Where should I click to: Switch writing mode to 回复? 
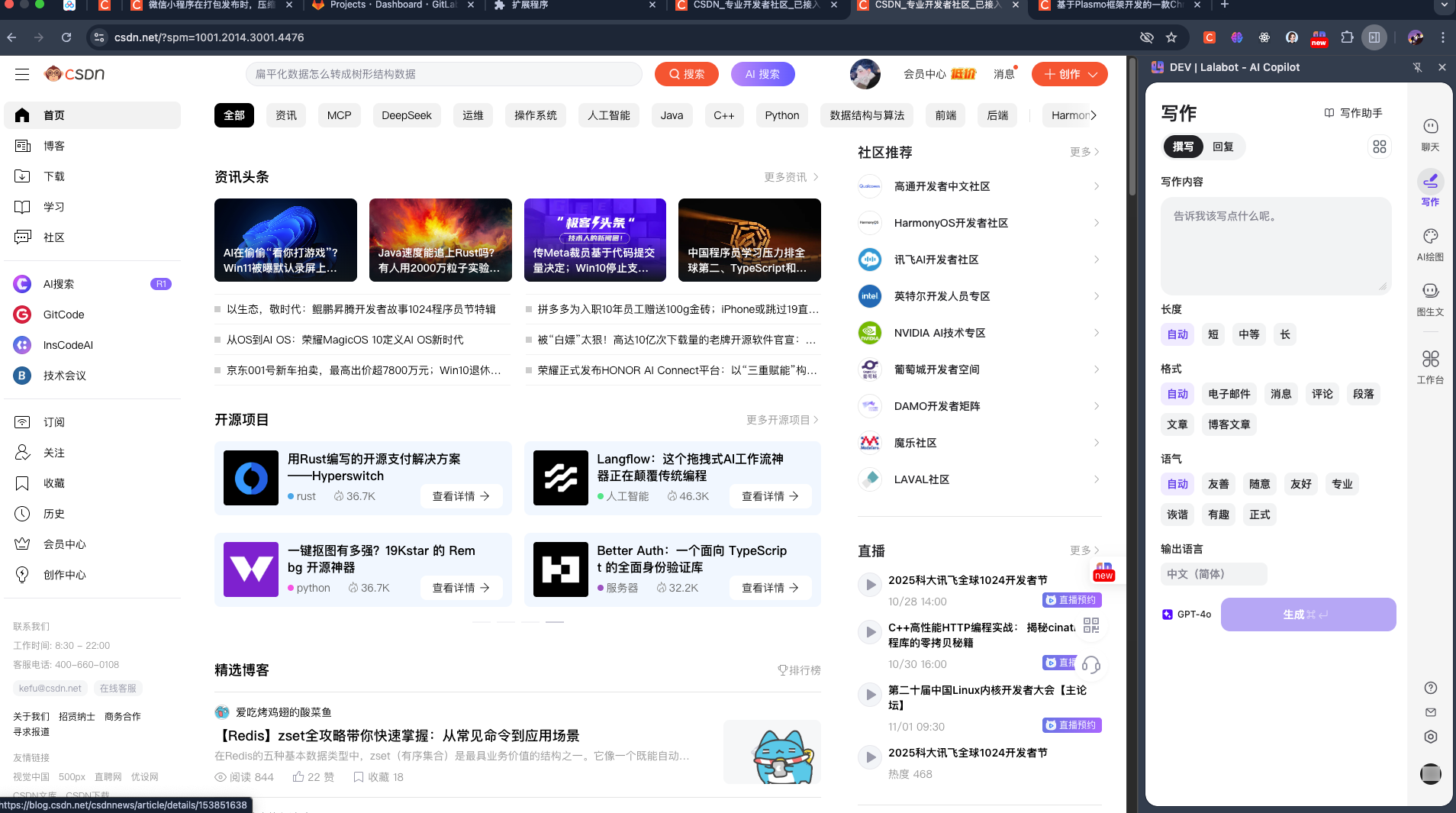coord(1224,147)
